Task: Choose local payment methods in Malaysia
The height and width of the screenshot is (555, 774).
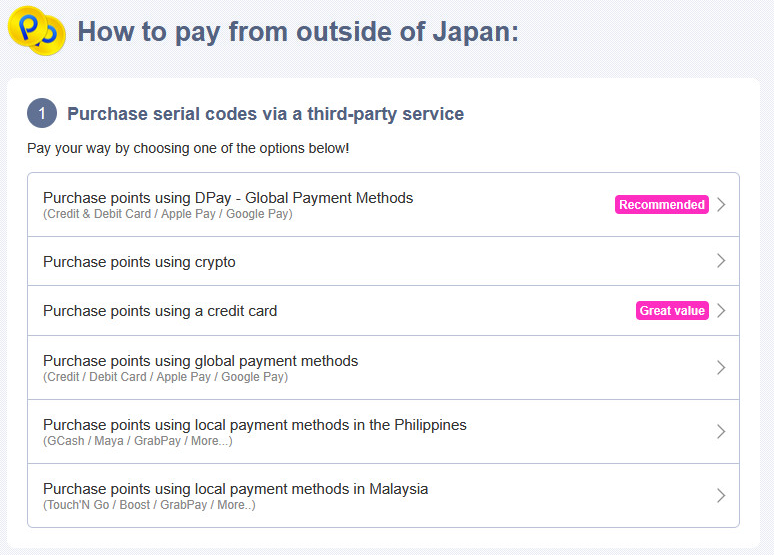Action: click(235, 489)
